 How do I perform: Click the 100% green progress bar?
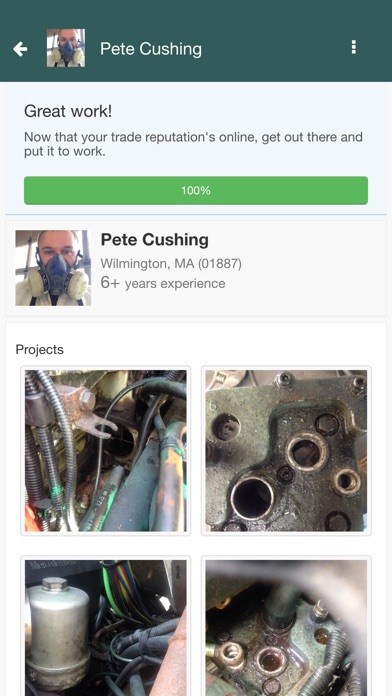click(x=196, y=190)
